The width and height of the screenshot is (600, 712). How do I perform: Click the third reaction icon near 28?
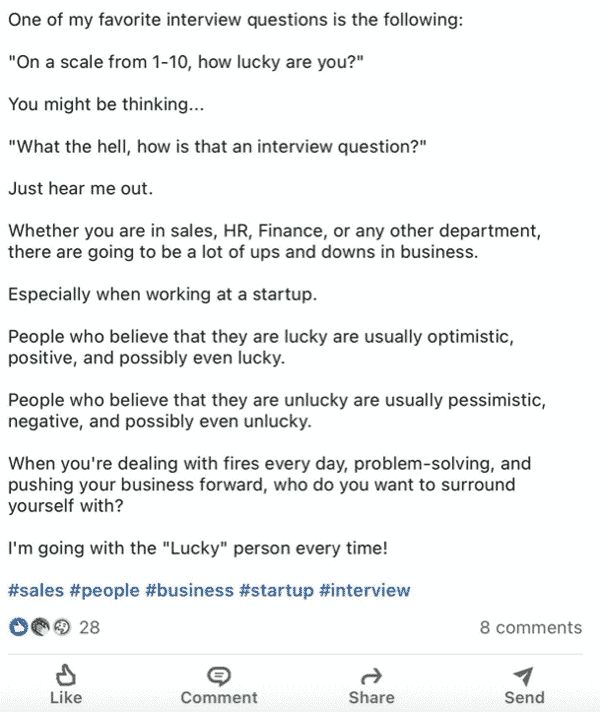[62, 627]
